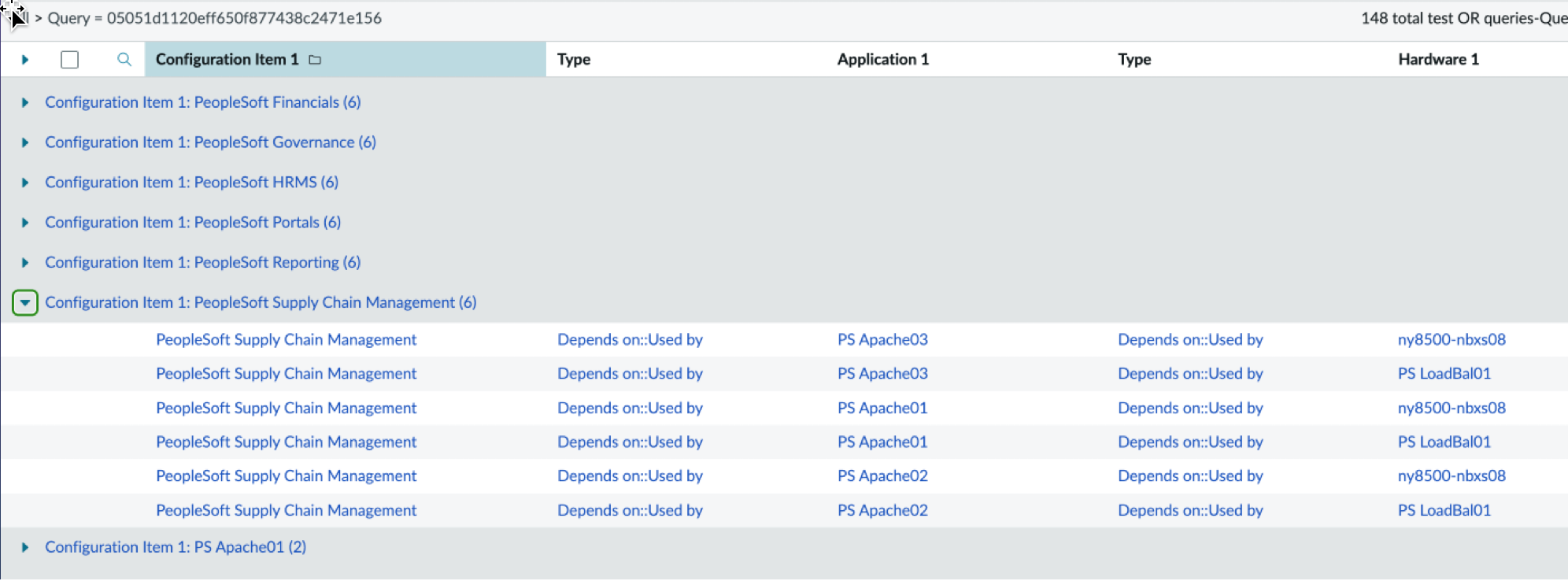Screen dimensions: 1568x581
Task: Open PS Apache03 in the ny8500-nbxs08 row
Action: click(882, 340)
